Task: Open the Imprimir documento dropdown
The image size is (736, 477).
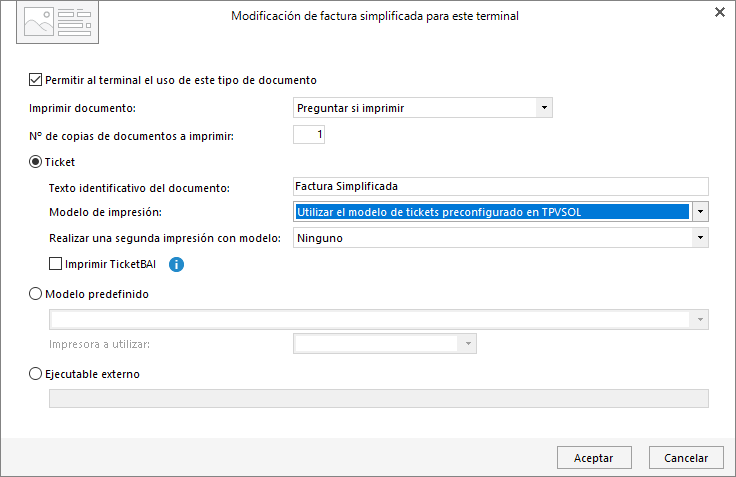Action: 544,108
